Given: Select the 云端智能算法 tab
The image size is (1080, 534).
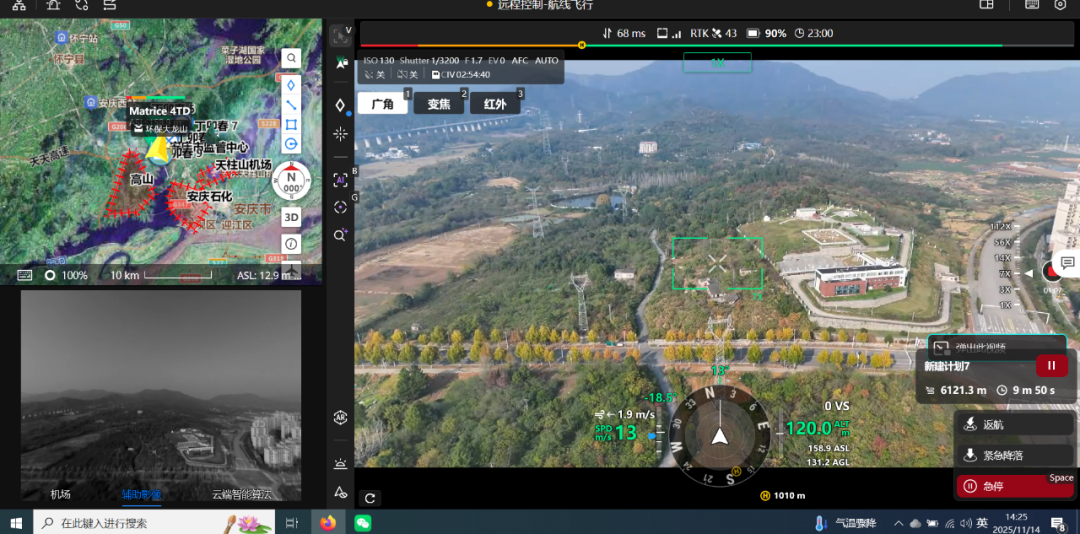Looking at the screenshot, I should click(242, 494).
